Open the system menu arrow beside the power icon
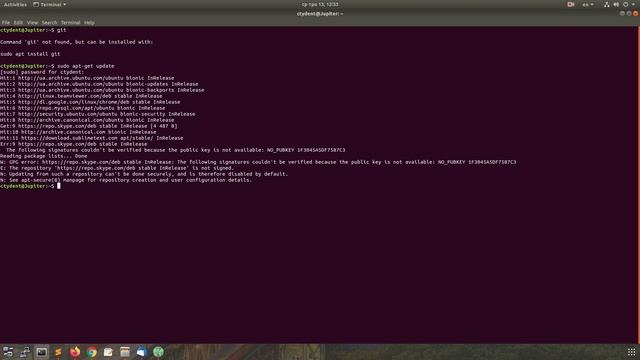Image resolution: width=640 pixels, height=360 pixels. [x=633, y=4]
